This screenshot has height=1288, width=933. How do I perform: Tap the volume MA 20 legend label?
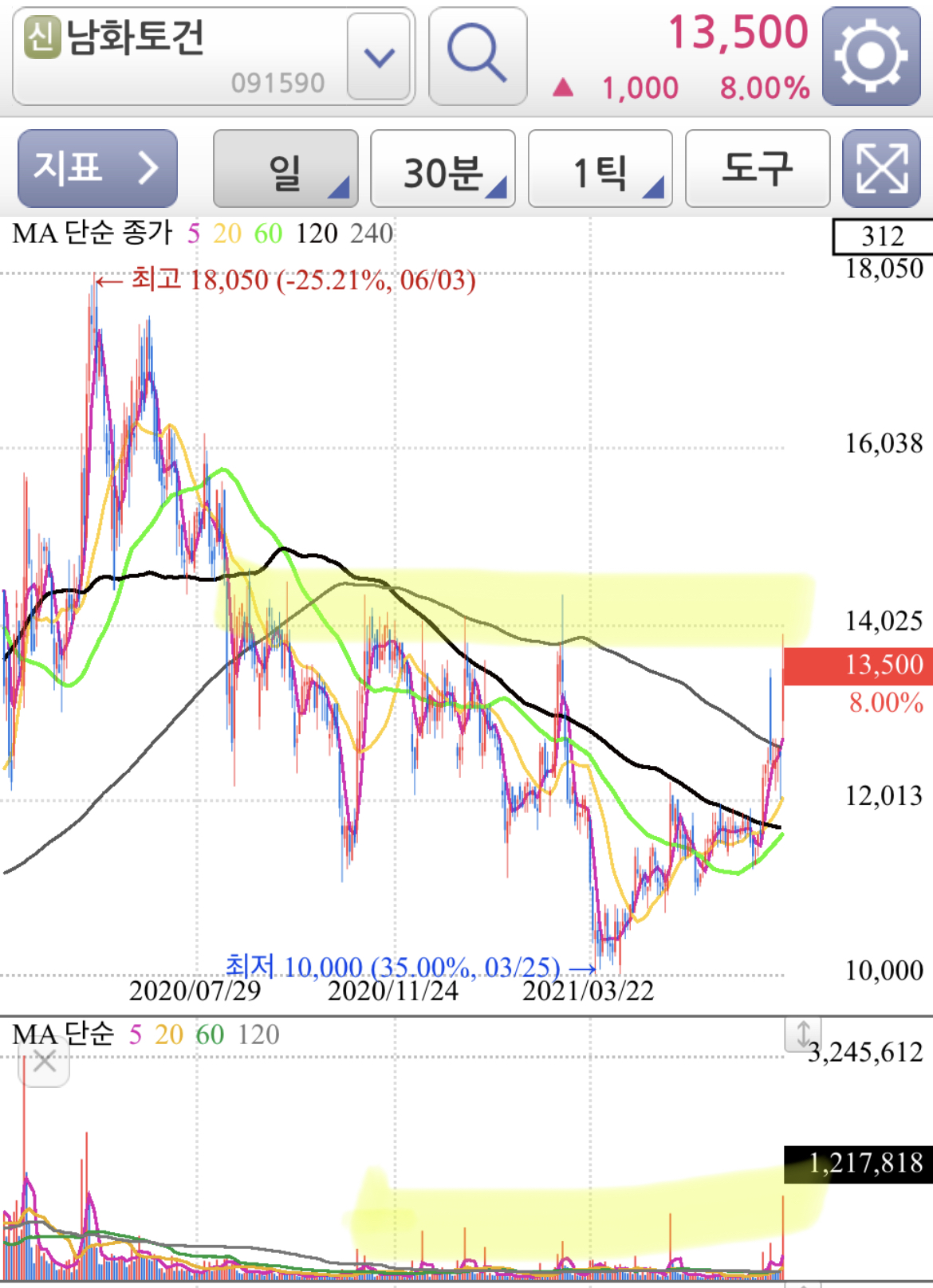[x=169, y=1035]
